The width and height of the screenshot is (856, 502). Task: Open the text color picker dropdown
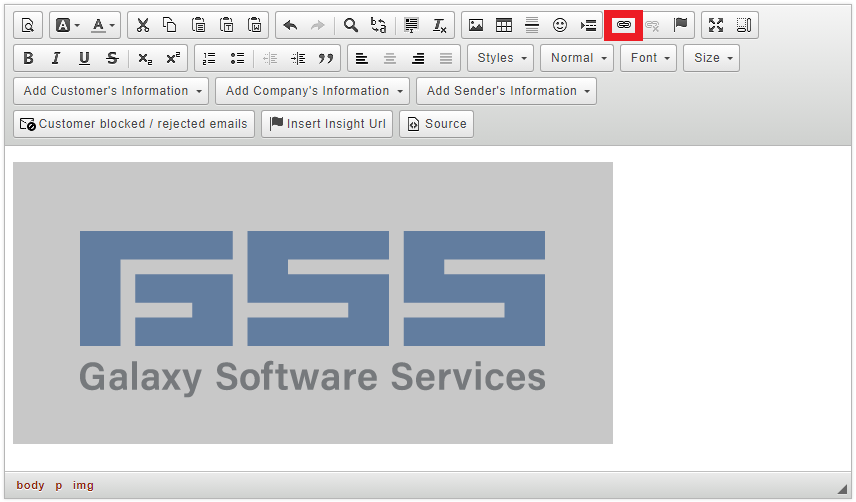103,25
